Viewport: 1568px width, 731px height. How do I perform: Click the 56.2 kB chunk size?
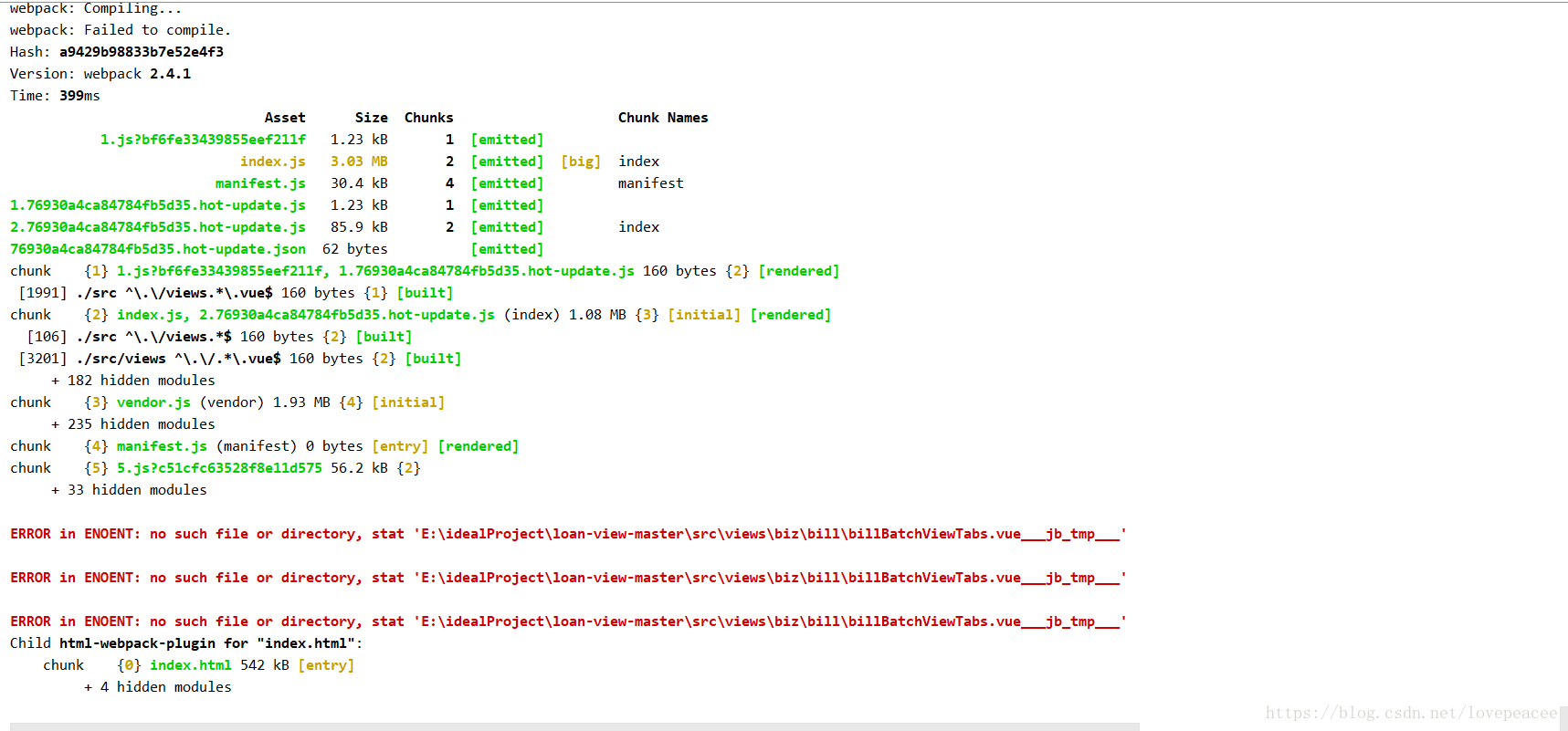point(360,468)
